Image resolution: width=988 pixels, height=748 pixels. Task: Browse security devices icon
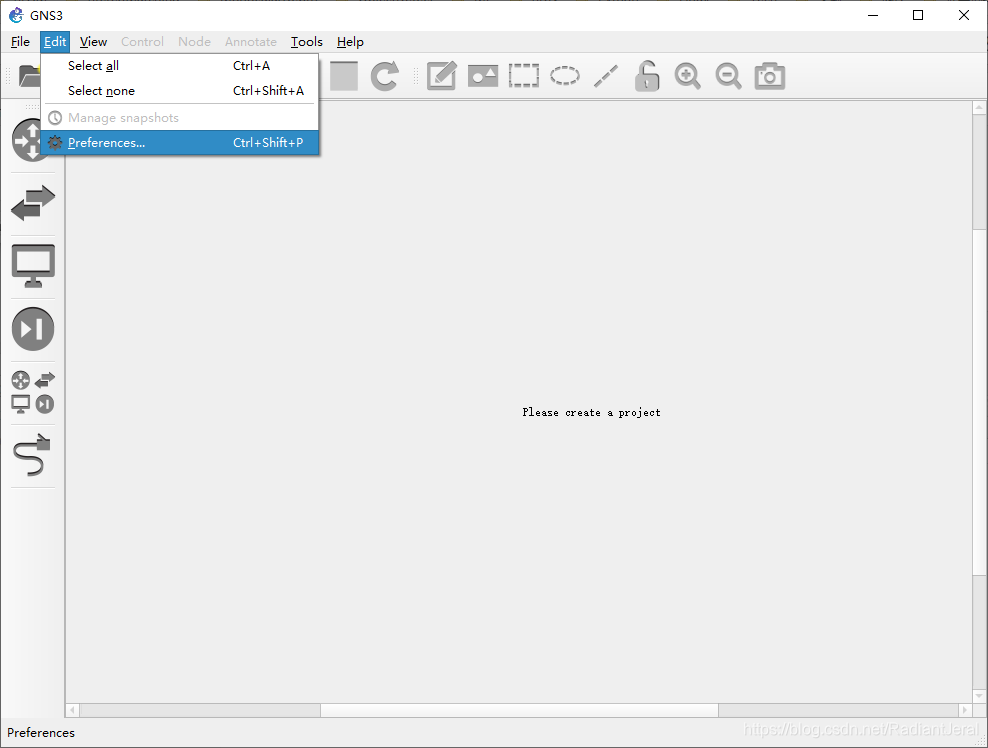point(33,329)
